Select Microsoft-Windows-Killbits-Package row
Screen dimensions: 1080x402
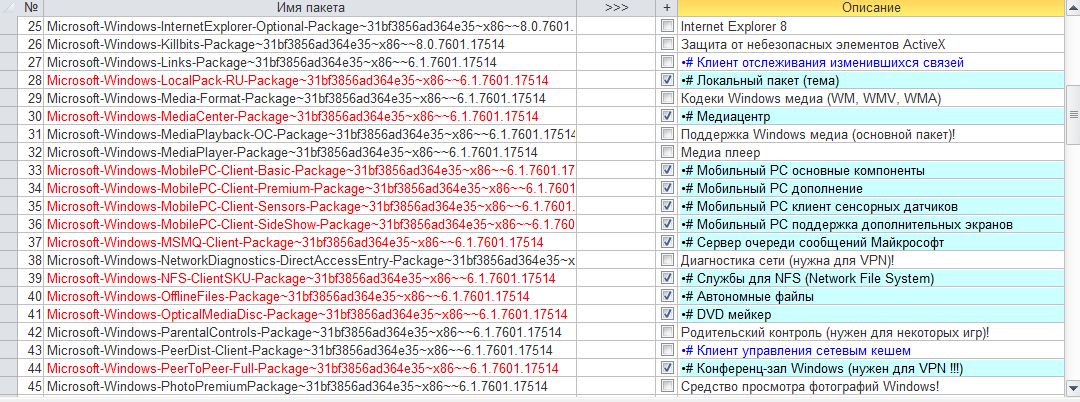tap(311, 44)
